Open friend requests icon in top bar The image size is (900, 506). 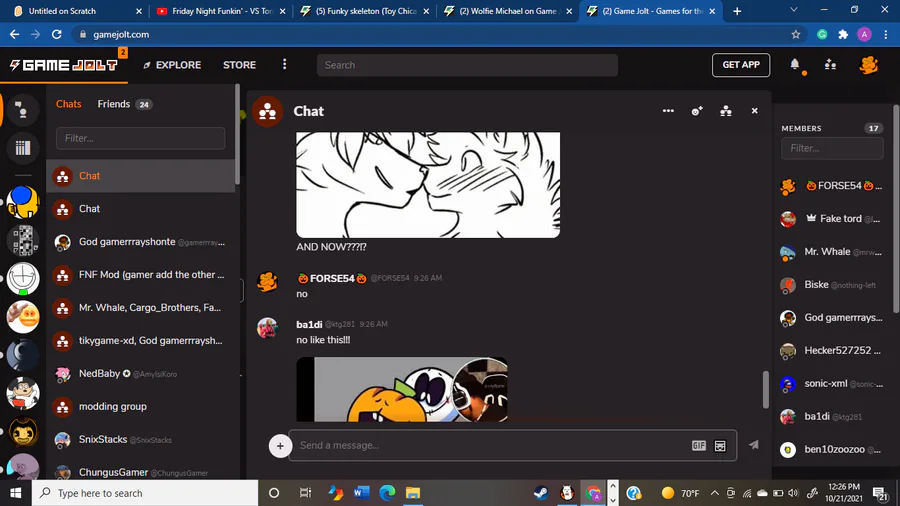[830, 65]
